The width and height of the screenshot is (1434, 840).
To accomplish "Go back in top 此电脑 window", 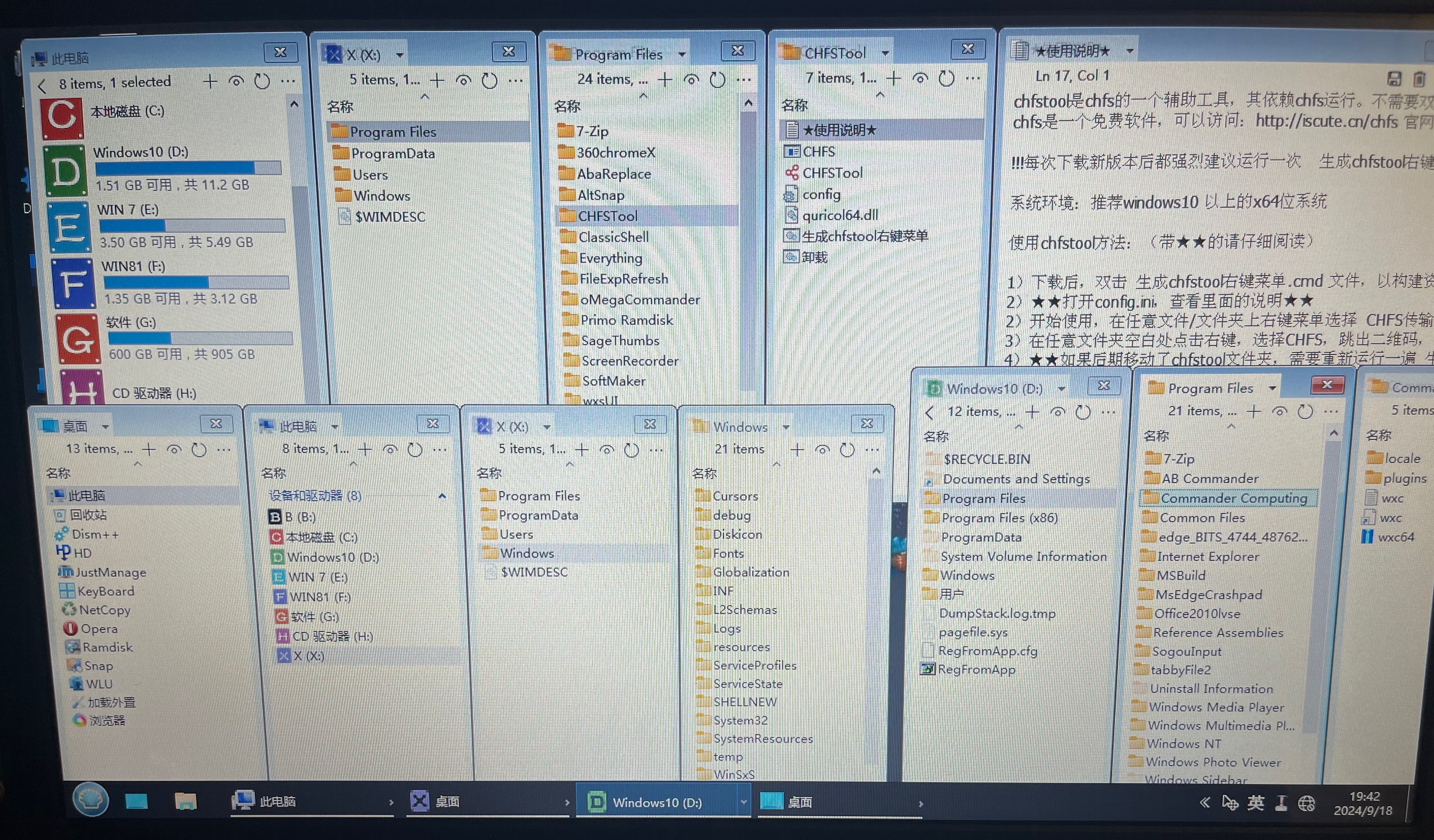I will 42,86.
